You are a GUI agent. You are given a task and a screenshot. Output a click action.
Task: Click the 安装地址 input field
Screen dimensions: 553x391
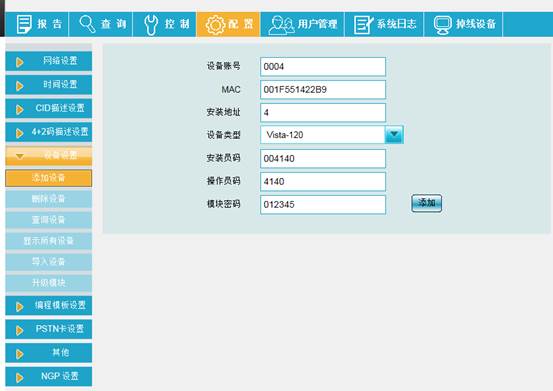tap(323, 112)
